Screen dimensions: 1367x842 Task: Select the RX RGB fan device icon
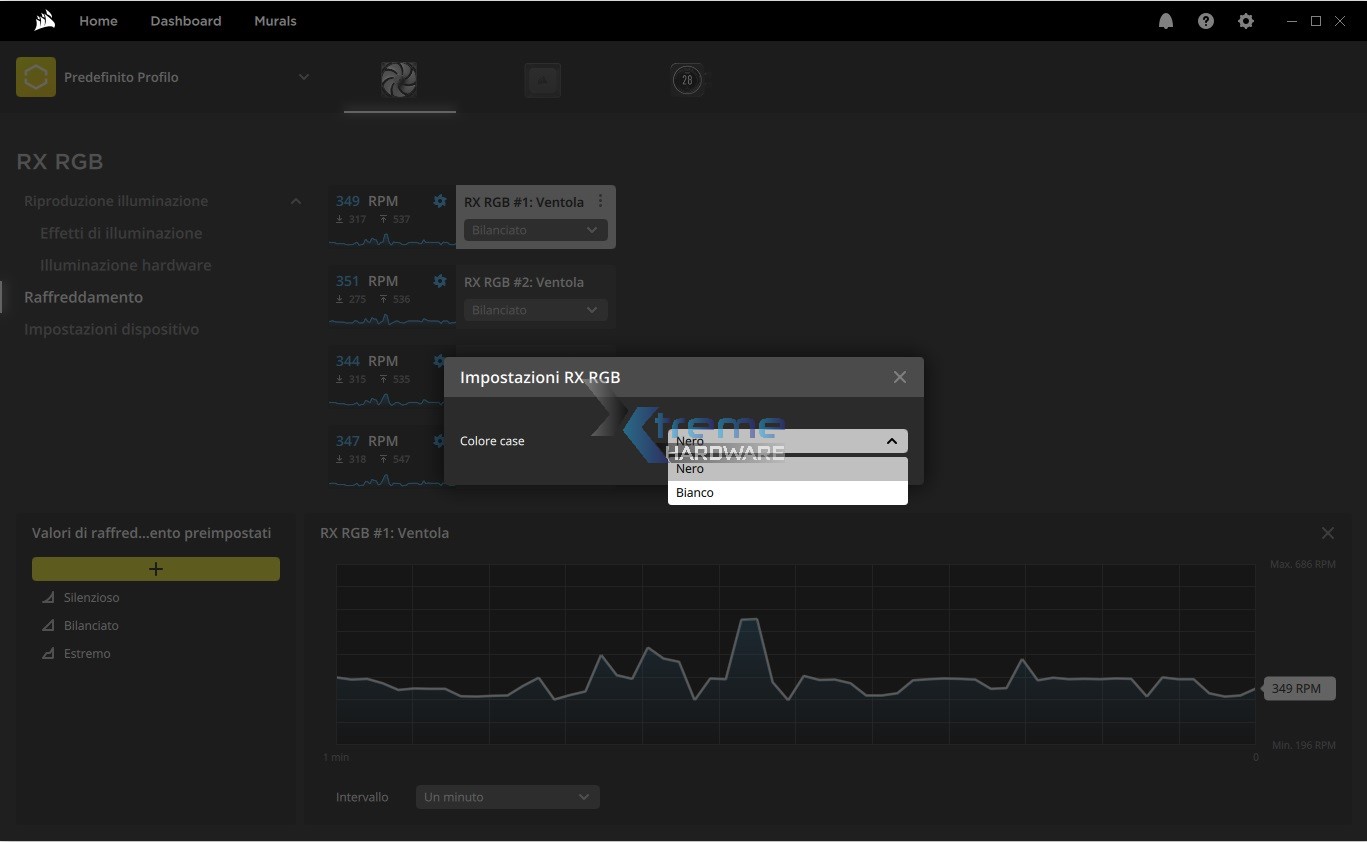399,79
